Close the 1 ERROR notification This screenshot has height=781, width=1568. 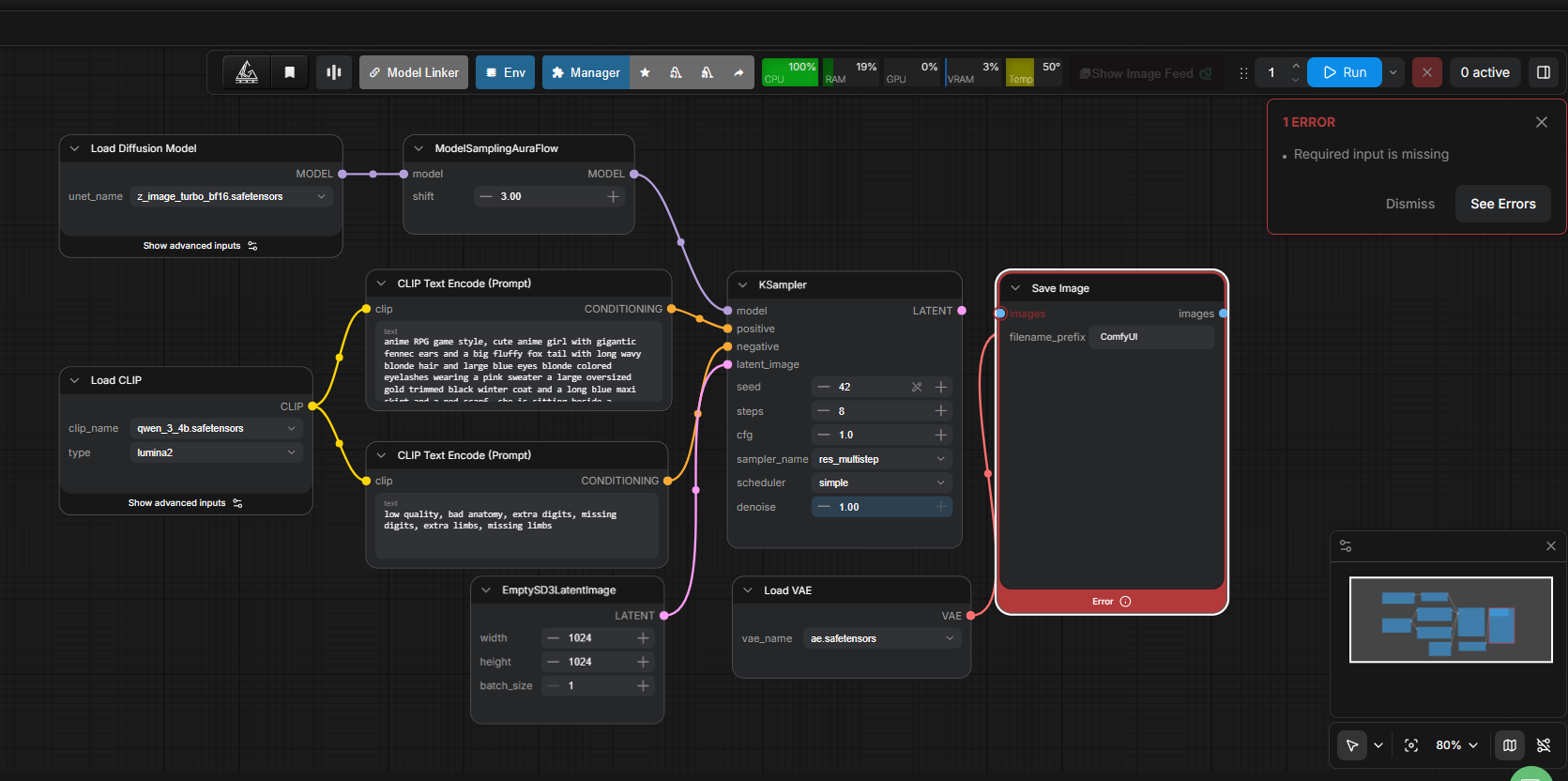pyautogui.click(x=1542, y=122)
